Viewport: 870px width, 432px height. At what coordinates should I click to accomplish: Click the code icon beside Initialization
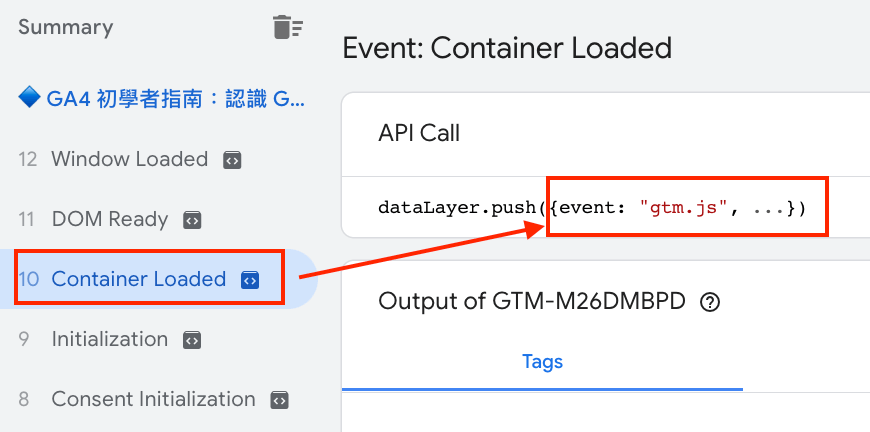tap(192, 339)
